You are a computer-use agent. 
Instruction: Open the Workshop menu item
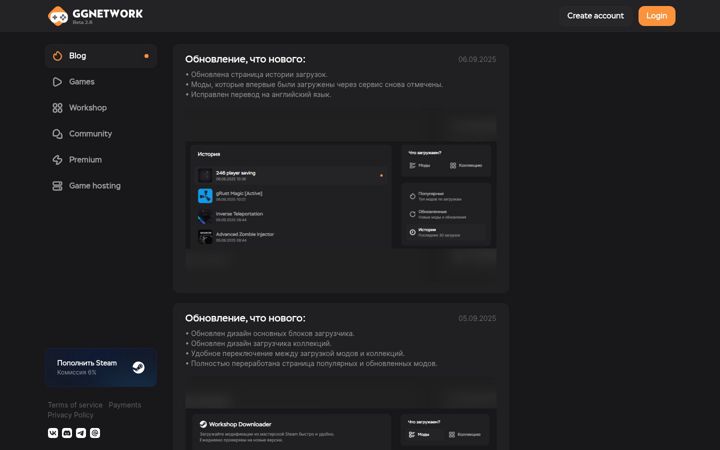(101, 108)
